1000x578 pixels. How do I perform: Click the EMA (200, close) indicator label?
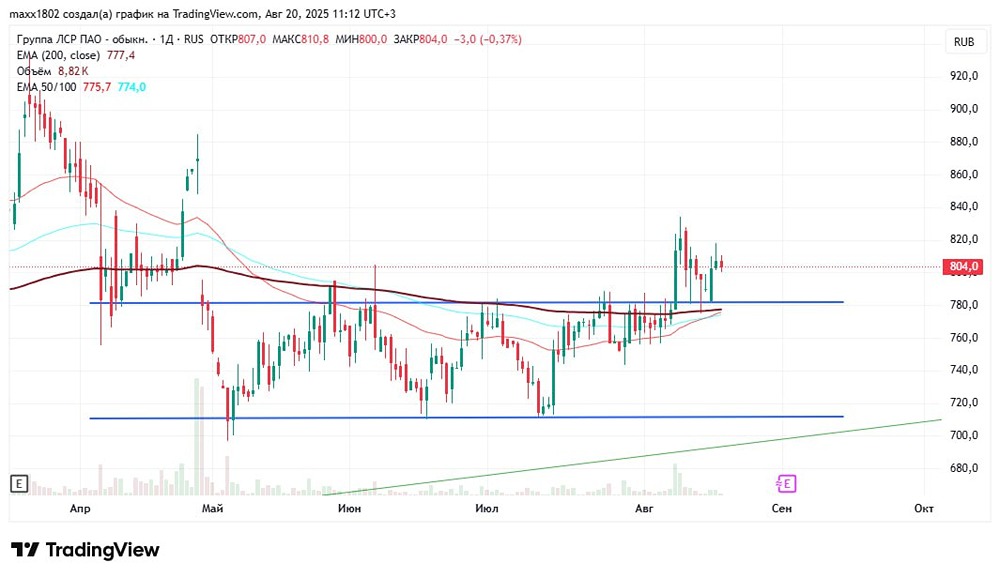58,56
